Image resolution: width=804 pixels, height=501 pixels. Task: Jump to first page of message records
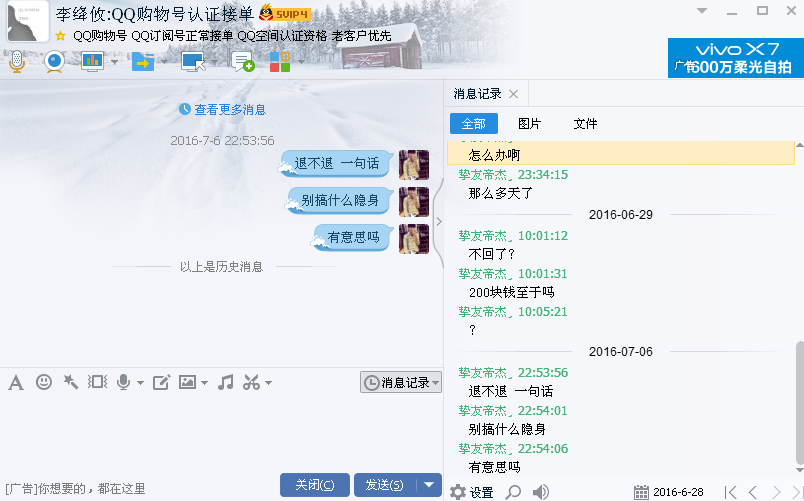[731, 492]
